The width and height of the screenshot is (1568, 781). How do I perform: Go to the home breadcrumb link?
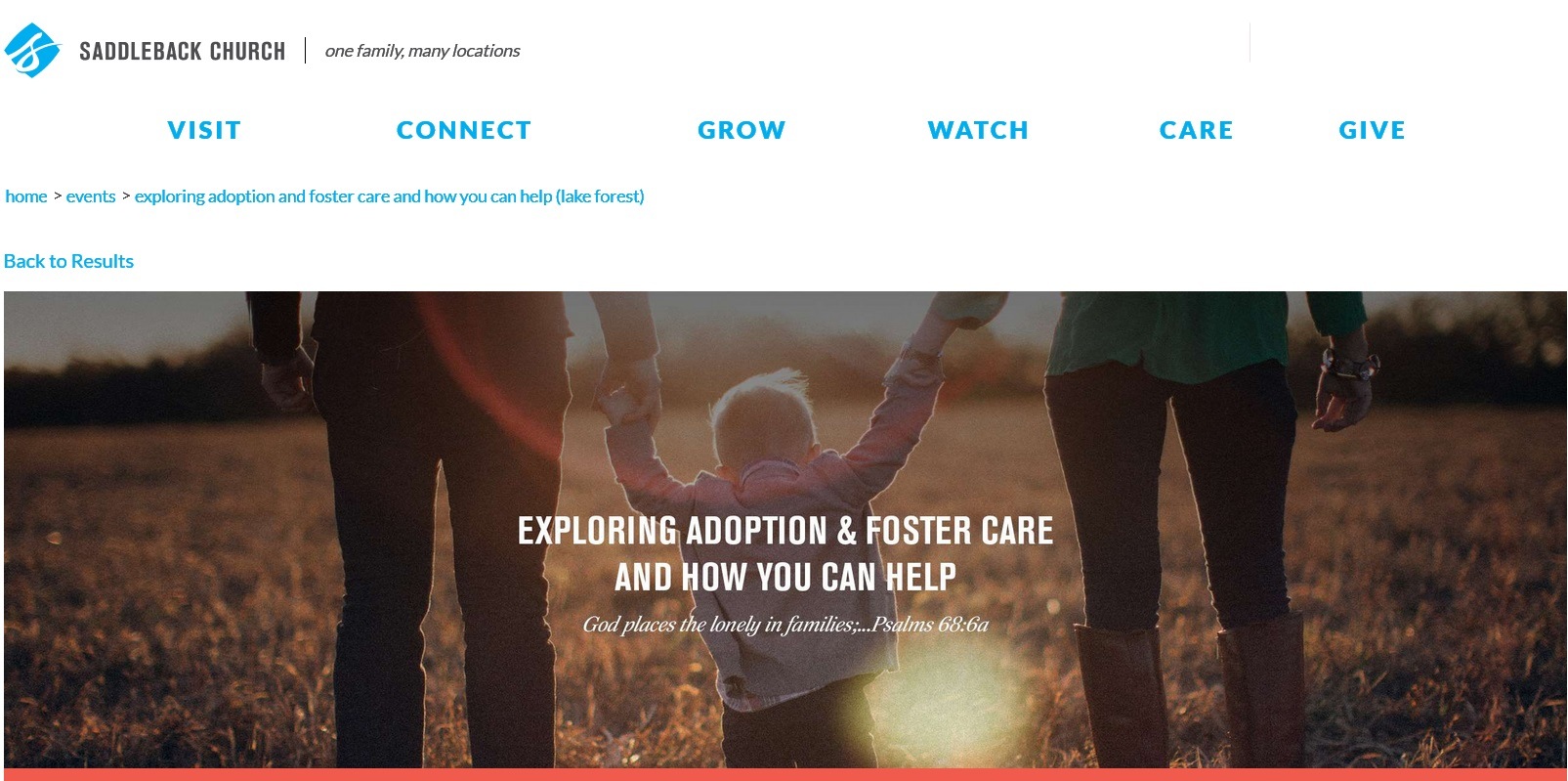click(x=26, y=196)
